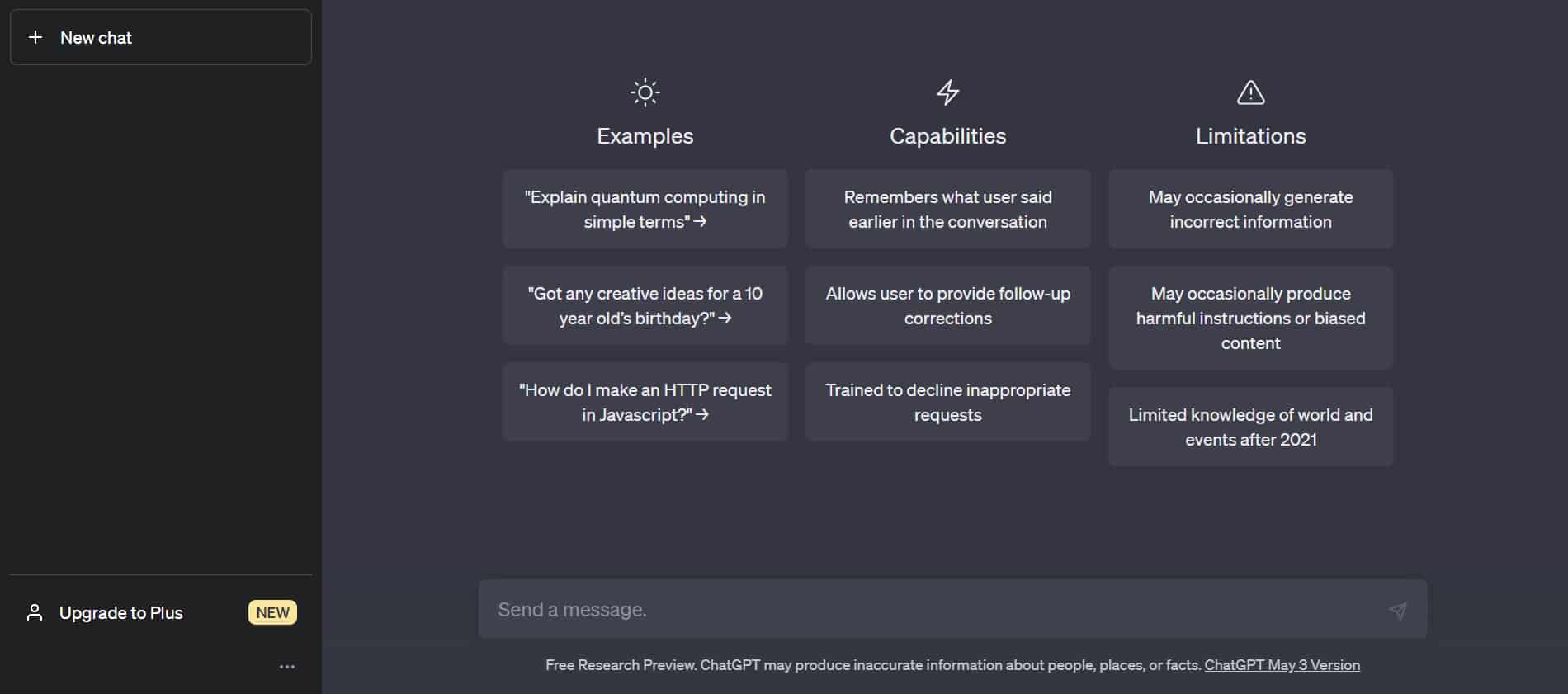Image resolution: width=1568 pixels, height=694 pixels.
Task: Select the HTTP request in Javascript example
Action: tap(645, 402)
